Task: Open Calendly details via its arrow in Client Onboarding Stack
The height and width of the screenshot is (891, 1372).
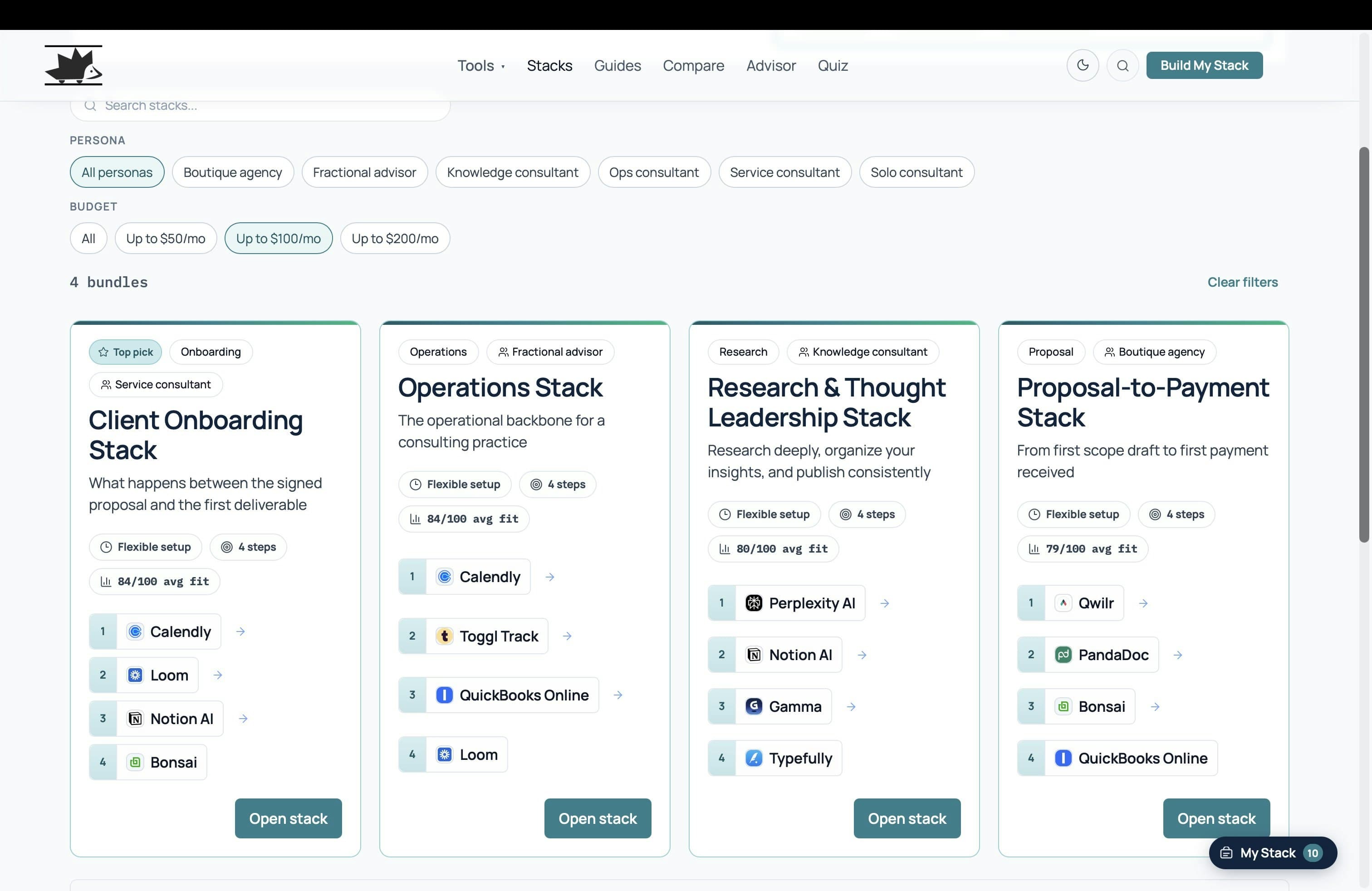Action: (x=241, y=631)
